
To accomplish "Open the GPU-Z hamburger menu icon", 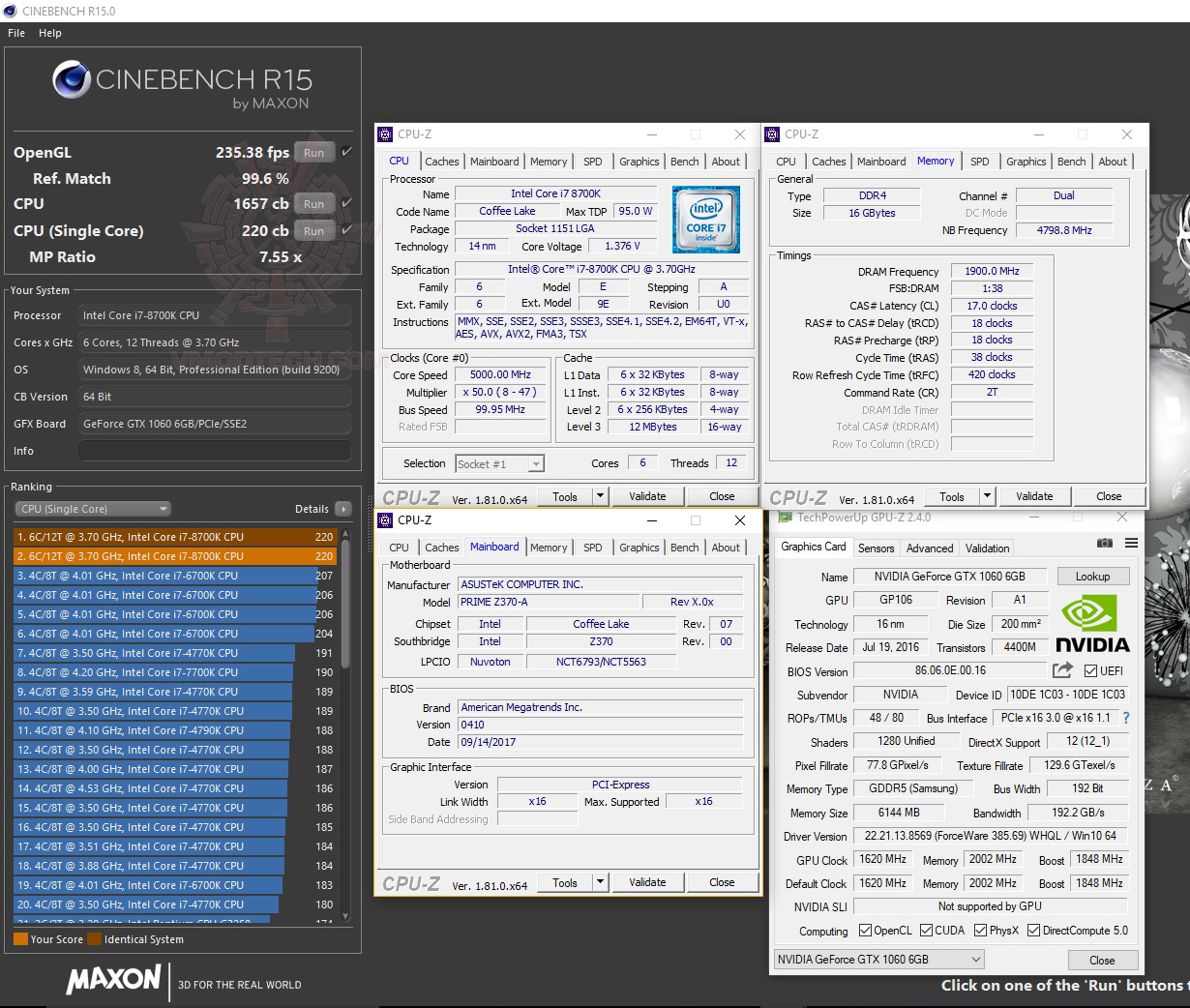I will coord(1129,543).
